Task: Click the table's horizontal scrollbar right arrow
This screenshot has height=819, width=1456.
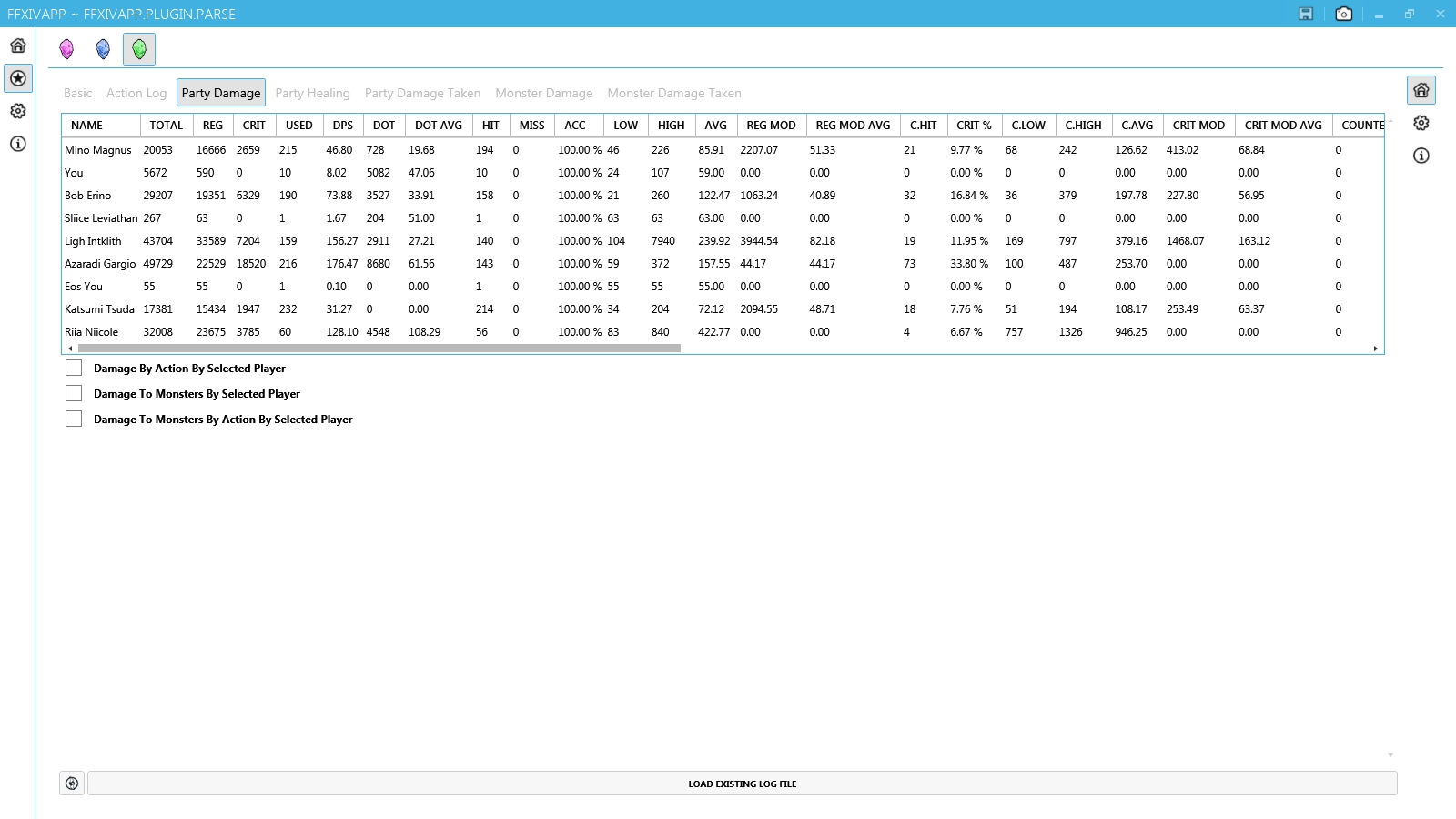Action: coord(1375,349)
